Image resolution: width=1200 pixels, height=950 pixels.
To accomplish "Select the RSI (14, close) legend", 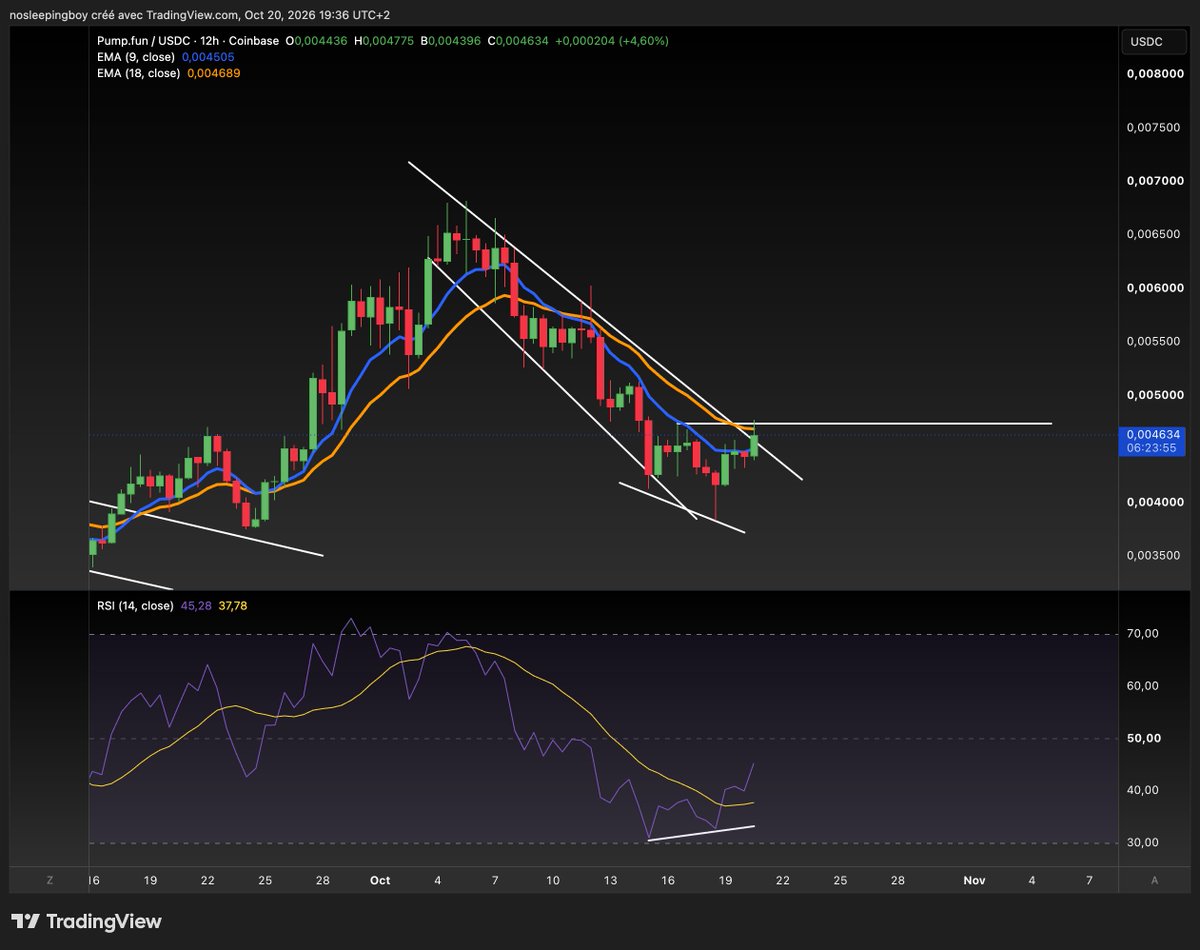I will click(135, 604).
